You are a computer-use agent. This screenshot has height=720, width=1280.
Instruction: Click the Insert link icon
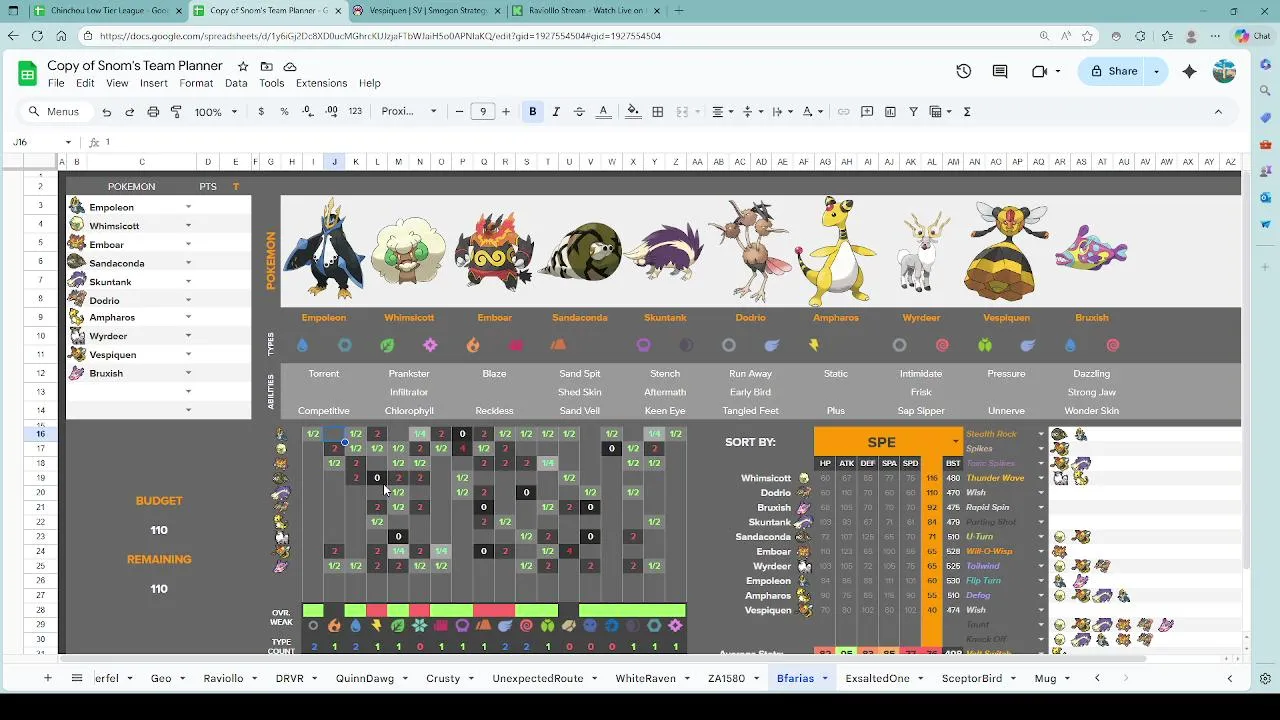coord(844,112)
